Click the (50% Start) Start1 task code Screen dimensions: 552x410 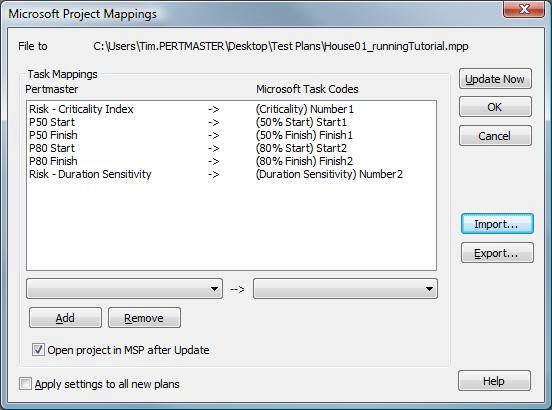[301, 122]
